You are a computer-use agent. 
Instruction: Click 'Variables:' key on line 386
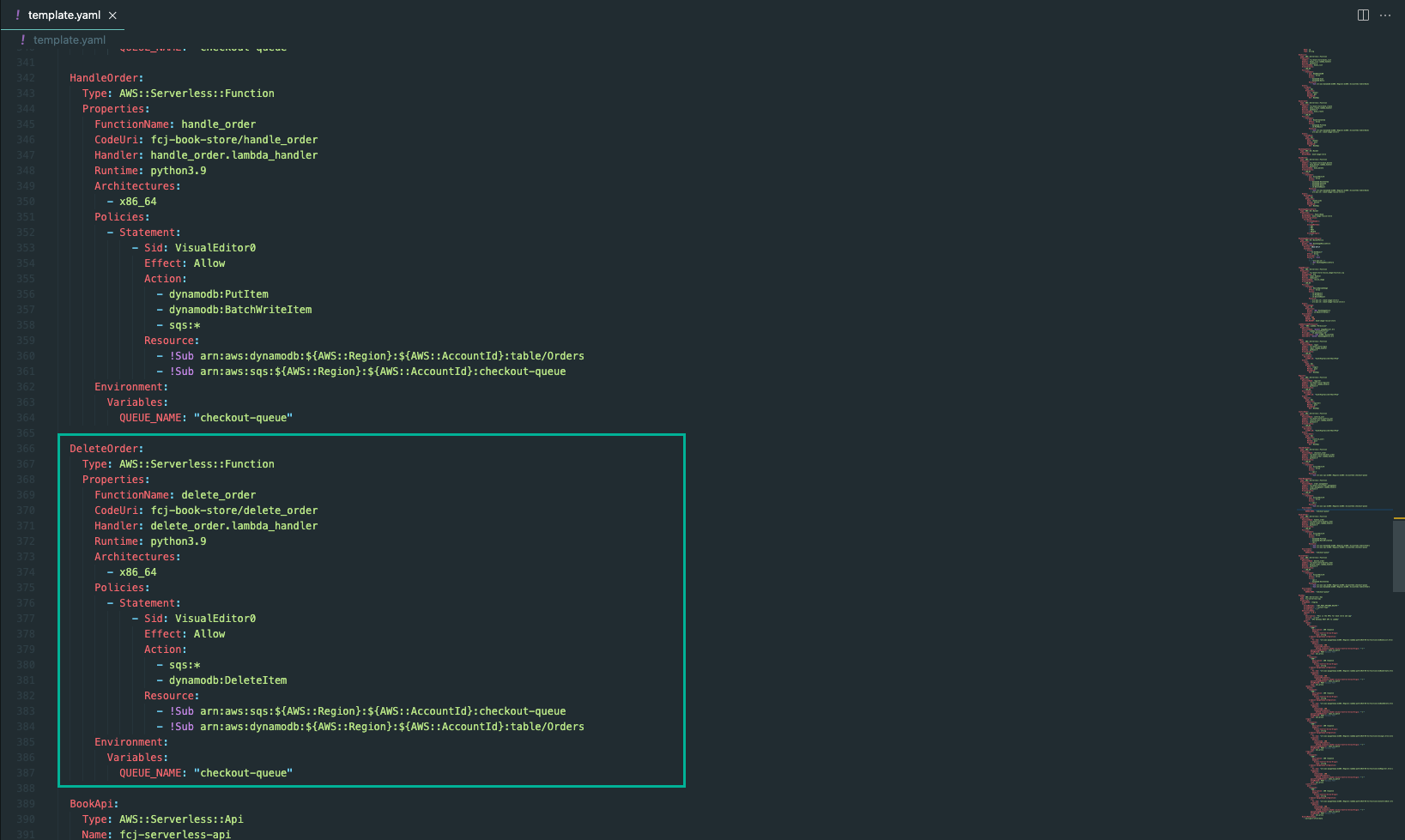pos(137,758)
